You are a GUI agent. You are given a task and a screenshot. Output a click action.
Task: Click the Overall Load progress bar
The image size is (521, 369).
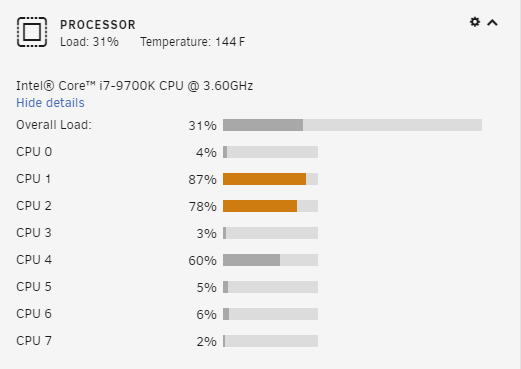[352, 125]
